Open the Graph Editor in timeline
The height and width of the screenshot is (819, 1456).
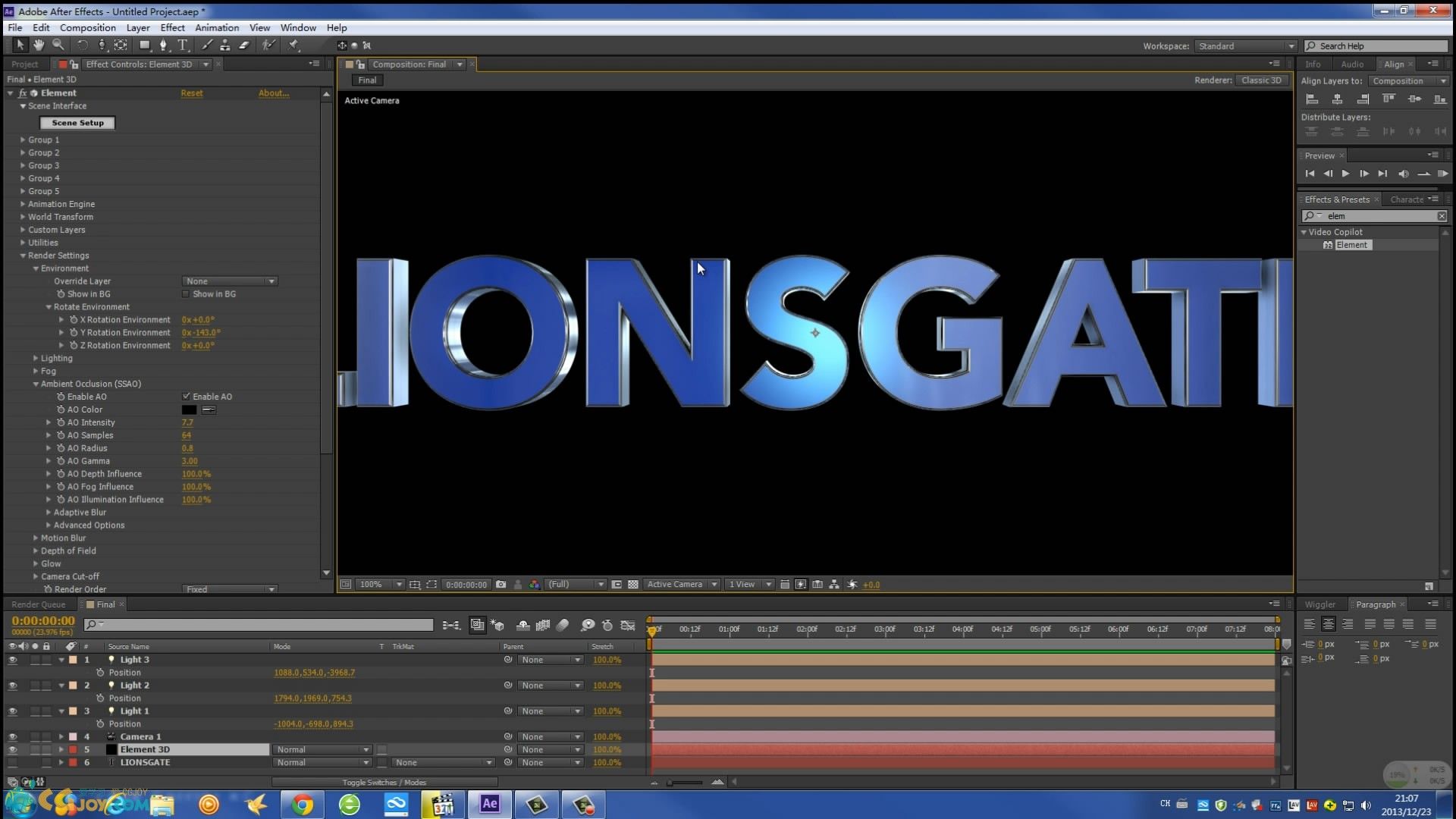628,626
